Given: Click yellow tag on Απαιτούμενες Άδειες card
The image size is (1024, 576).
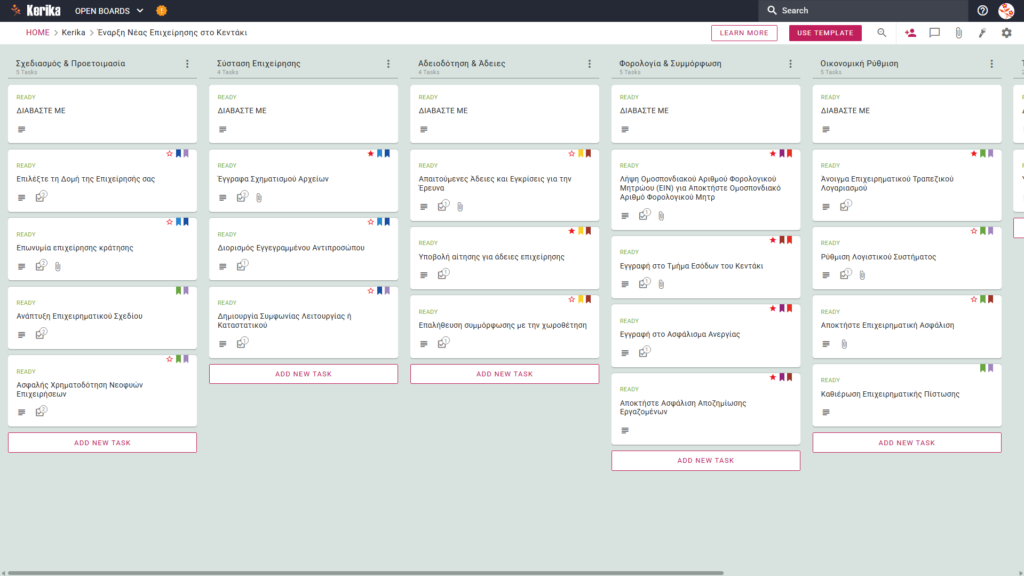Looking at the screenshot, I should (581, 153).
